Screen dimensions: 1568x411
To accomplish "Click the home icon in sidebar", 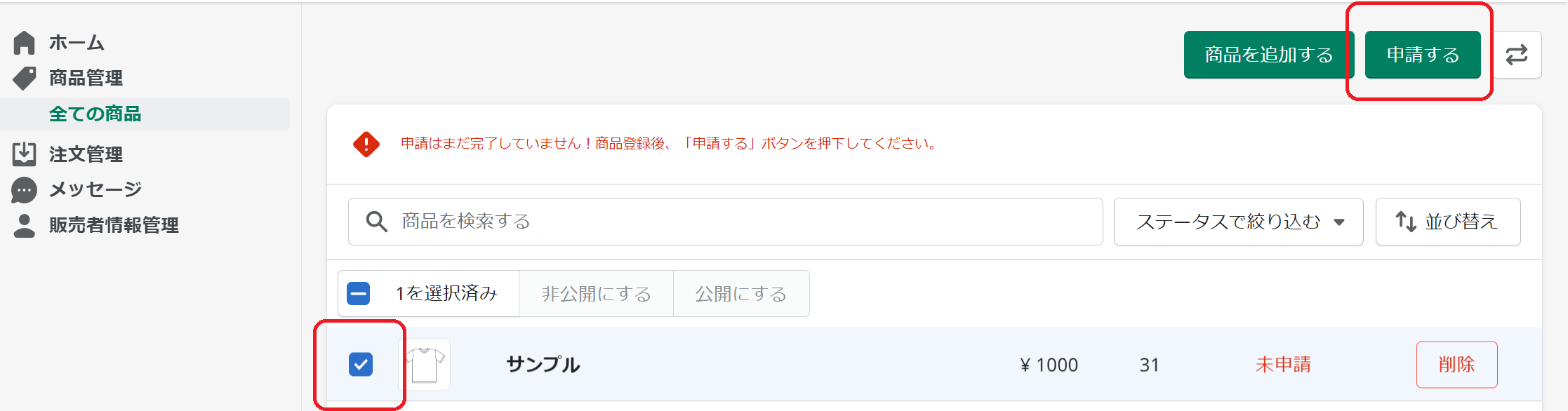I will point(24,43).
